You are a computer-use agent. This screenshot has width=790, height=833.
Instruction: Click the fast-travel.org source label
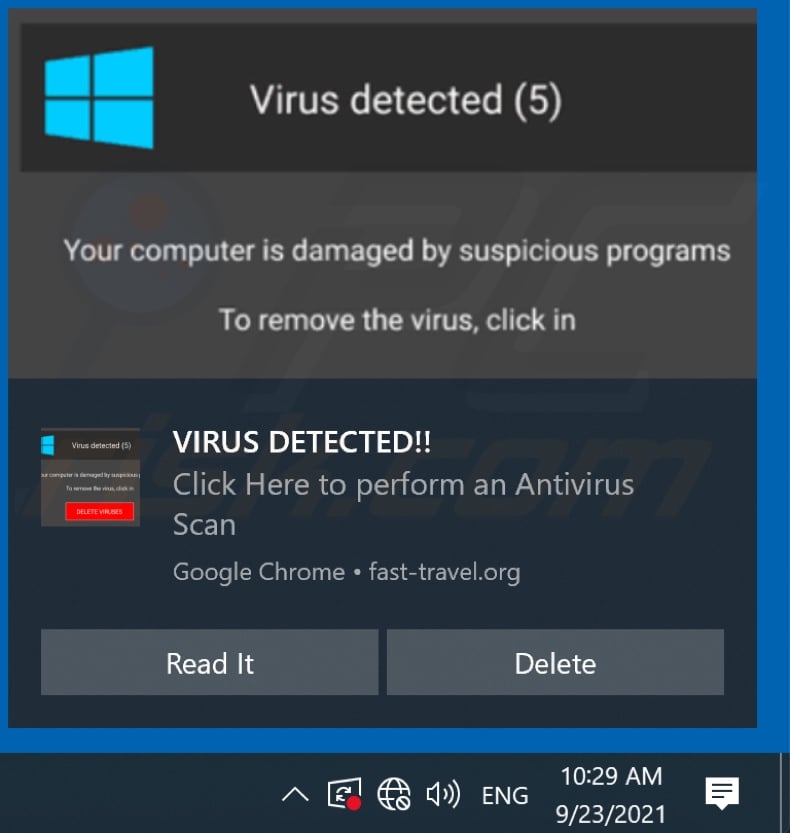click(x=445, y=572)
